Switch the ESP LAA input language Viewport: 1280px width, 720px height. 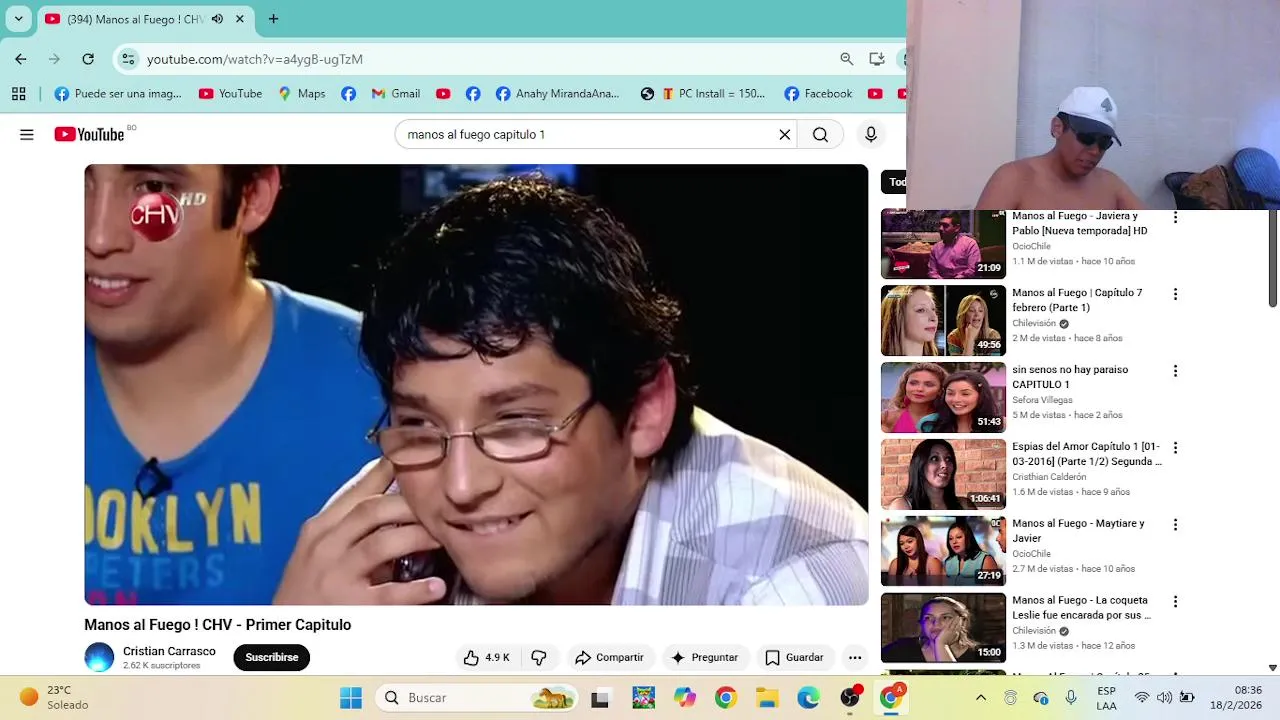pyautogui.click(x=1106, y=698)
